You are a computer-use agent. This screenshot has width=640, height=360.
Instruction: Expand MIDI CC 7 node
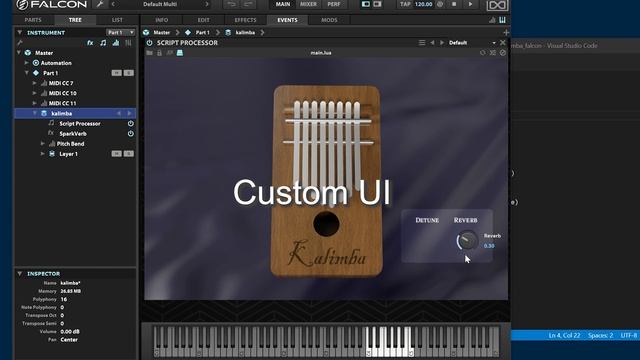34,83
